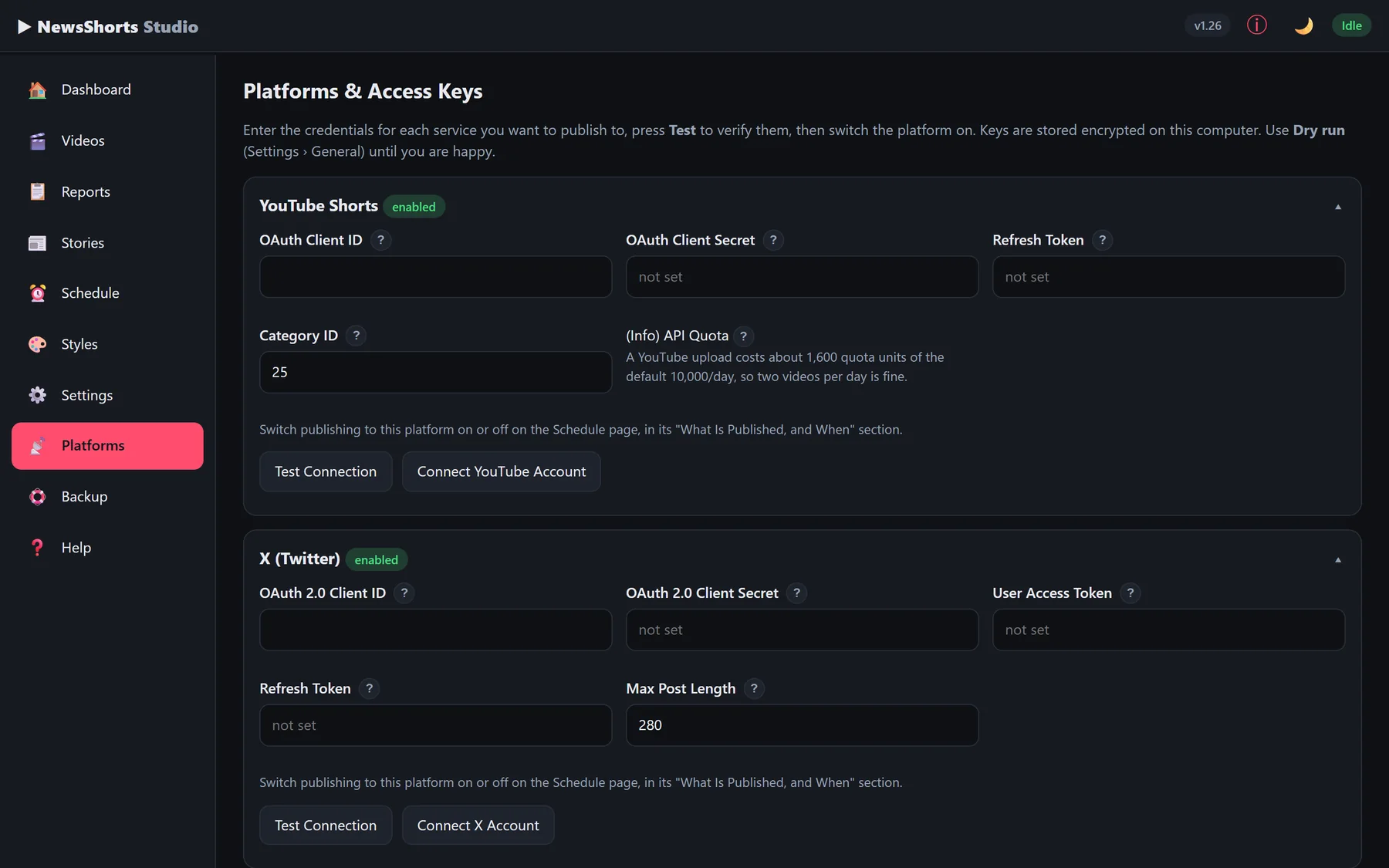The image size is (1389, 868).
Task: Focus the YouTube OAuth Client Secret field
Action: (802, 277)
